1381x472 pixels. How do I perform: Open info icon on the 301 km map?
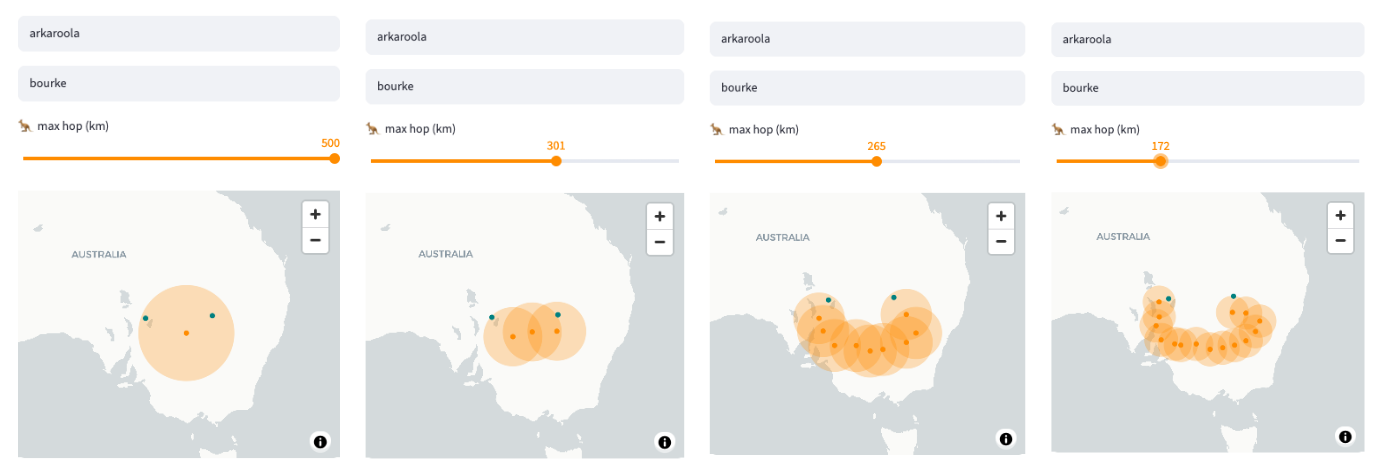pyautogui.click(x=664, y=442)
